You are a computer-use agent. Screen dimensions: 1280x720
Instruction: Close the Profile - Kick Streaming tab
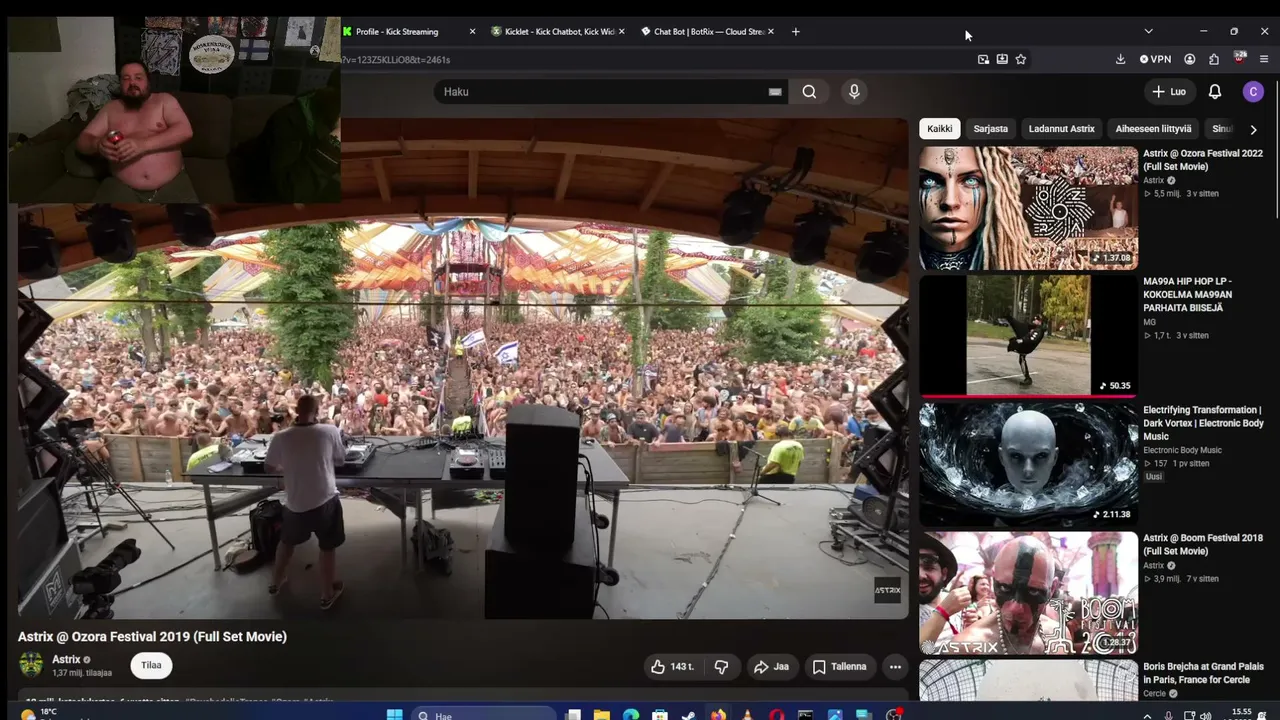point(472,32)
